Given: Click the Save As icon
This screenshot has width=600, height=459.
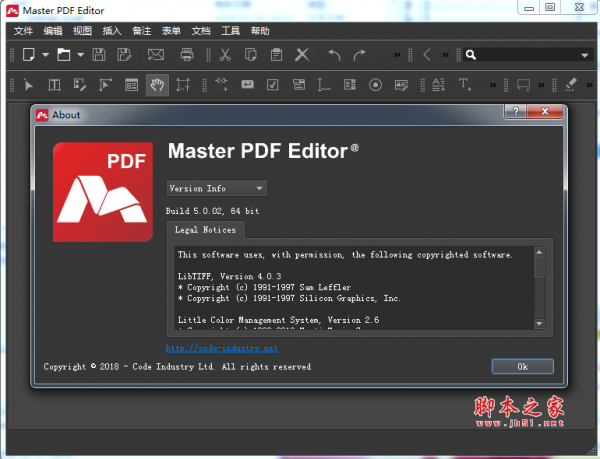Looking at the screenshot, I should 124,55.
